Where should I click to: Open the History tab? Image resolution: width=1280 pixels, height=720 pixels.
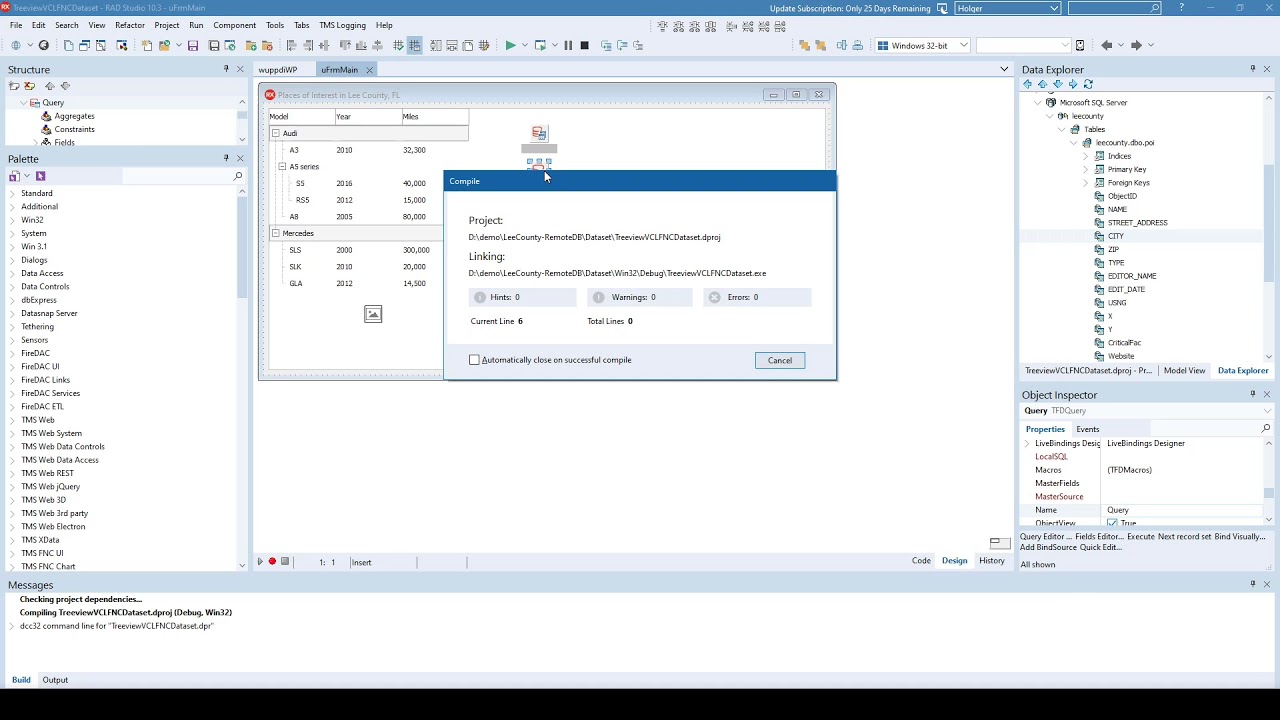[x=992, y=561]
